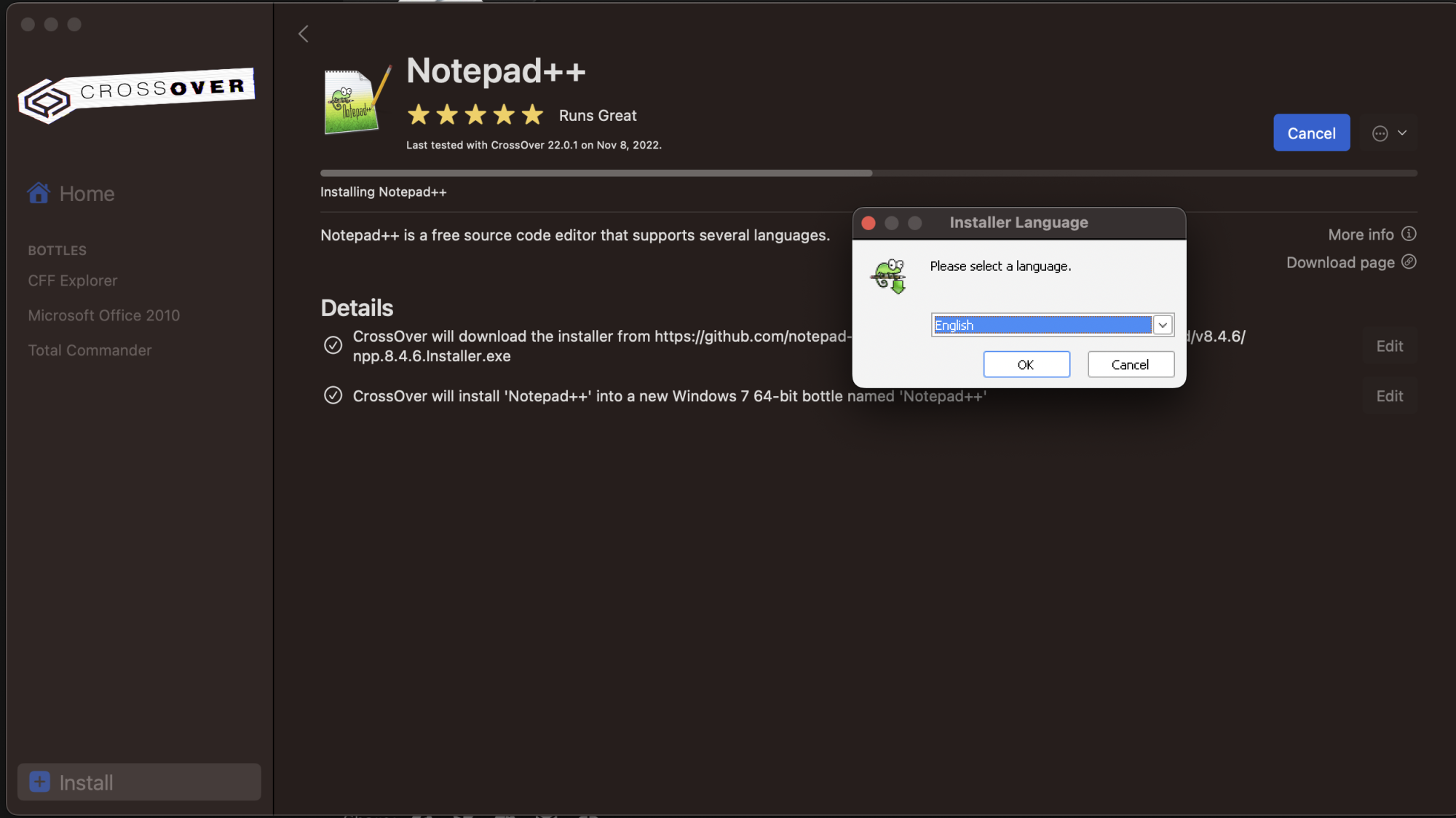Confirm the language with the OK button

1026,364
